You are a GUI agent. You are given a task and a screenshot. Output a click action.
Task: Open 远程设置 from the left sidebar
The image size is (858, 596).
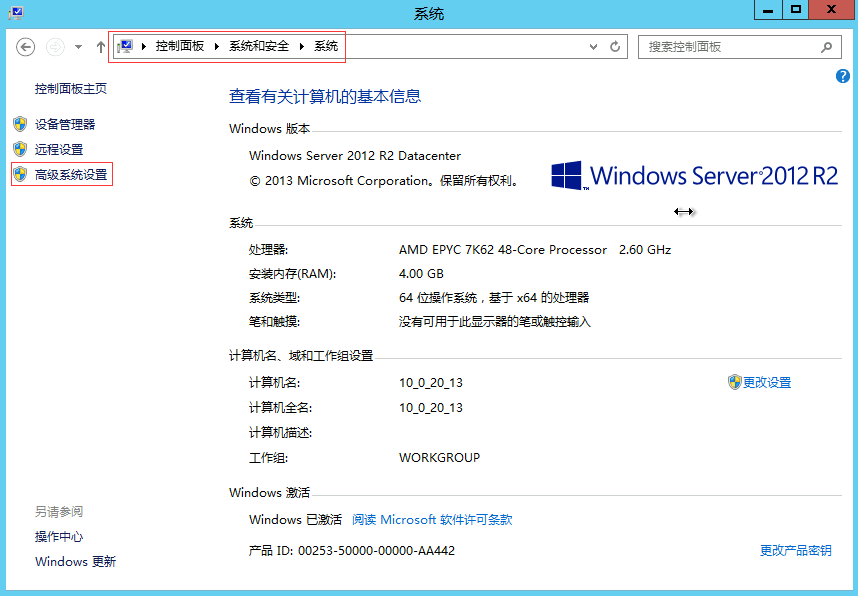[59, 149]
